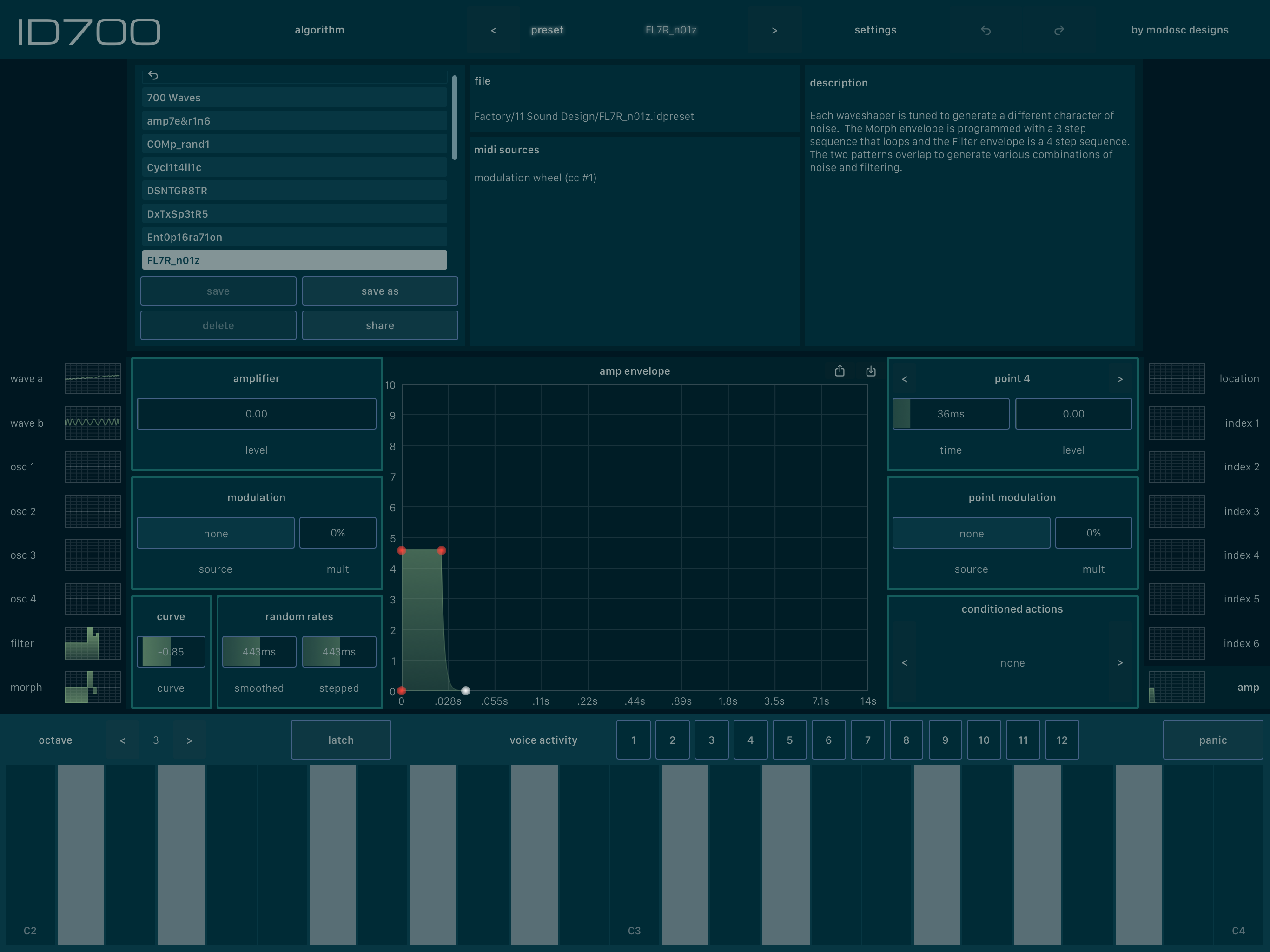
Task: Click the undo arrow in the top bar
Action: click(986, 30)
